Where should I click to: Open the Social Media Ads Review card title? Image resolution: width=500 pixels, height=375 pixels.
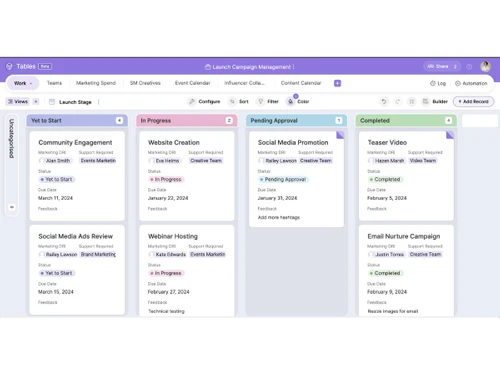(x=76, y=236)
